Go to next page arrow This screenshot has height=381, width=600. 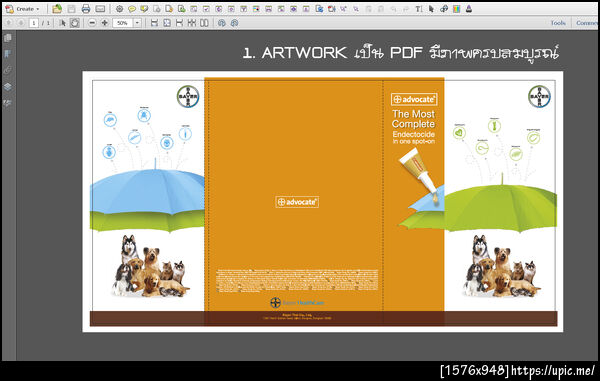tap(21, 23)
